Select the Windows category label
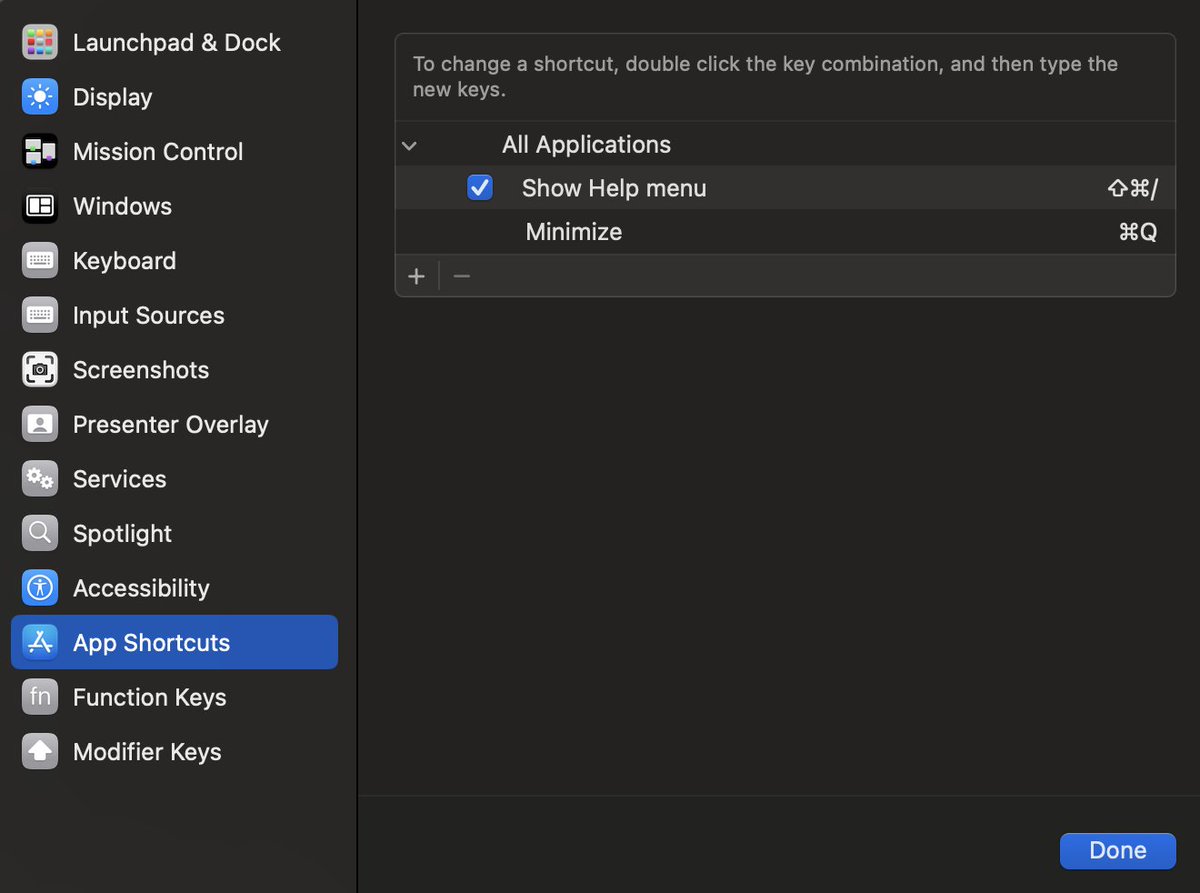The width and height of the screenshot is (1200, 893). coord(122,206)
